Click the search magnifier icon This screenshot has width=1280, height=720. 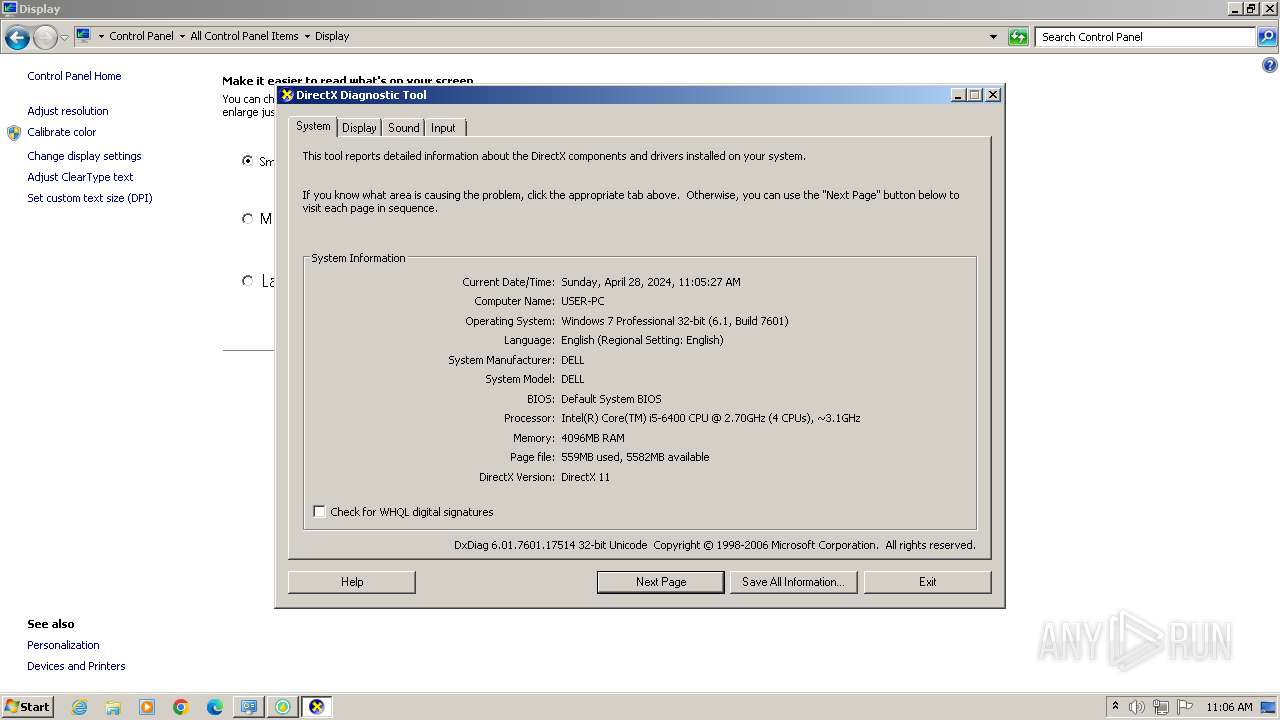[x=1267, y=37]
